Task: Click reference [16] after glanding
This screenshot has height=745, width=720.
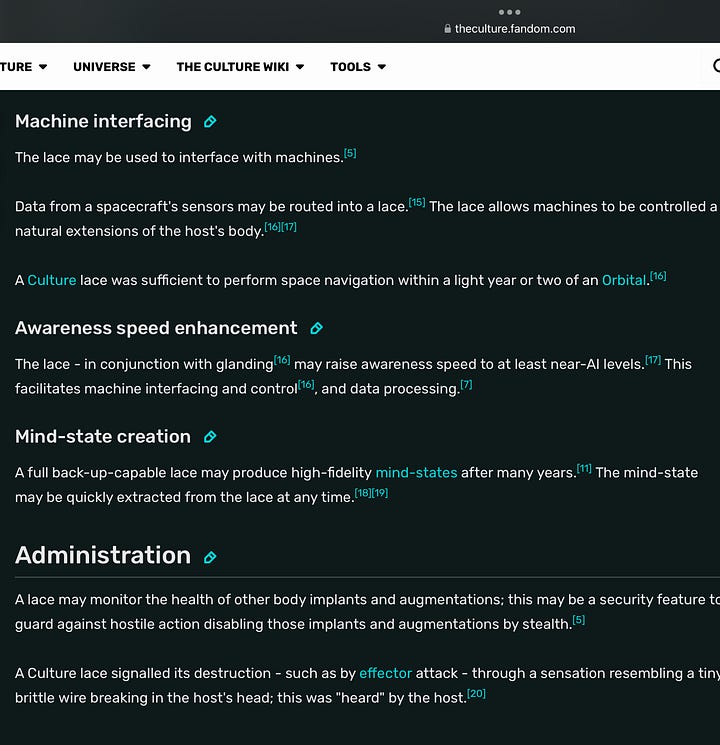Action: click(x=282, y=360)
